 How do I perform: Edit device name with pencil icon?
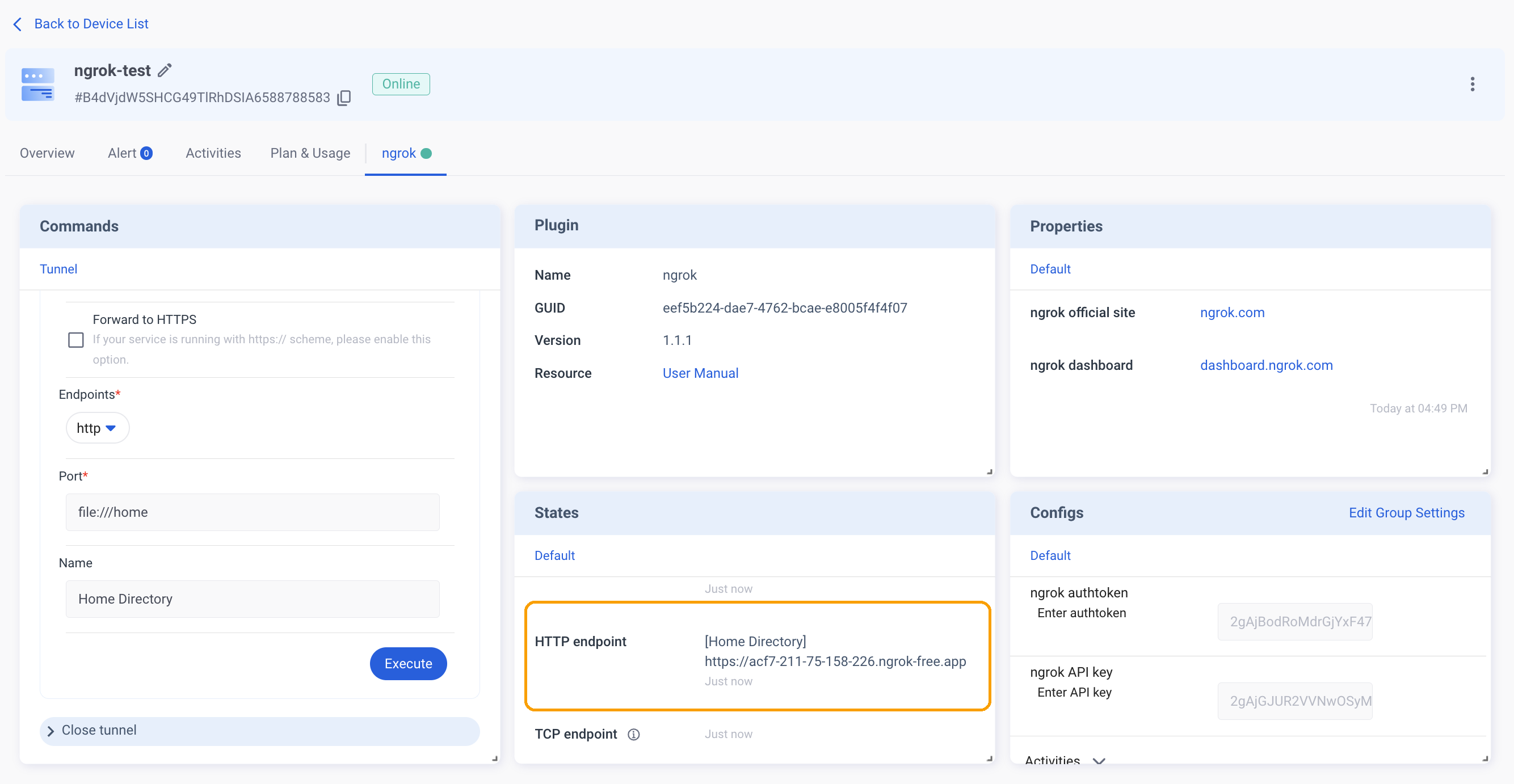(165, 70)
